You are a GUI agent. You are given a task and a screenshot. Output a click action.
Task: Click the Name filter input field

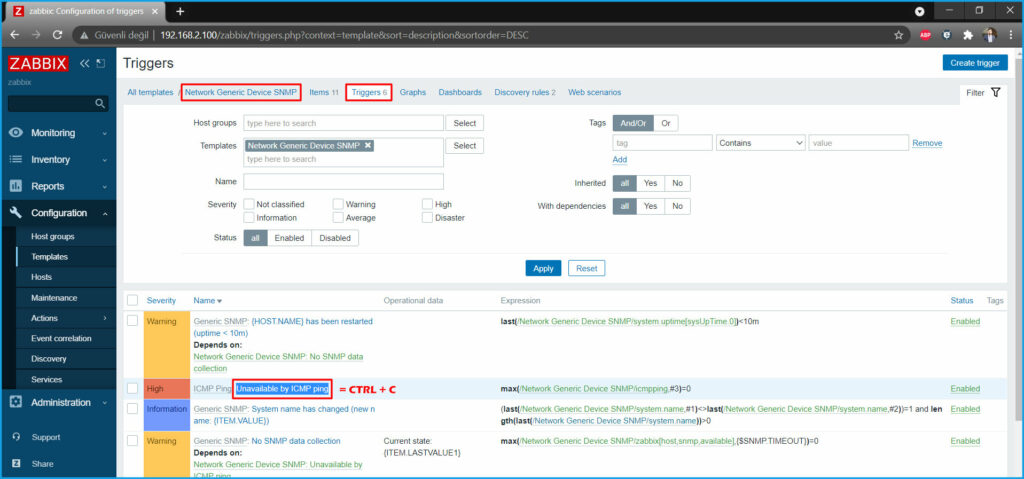pos(344,181)
